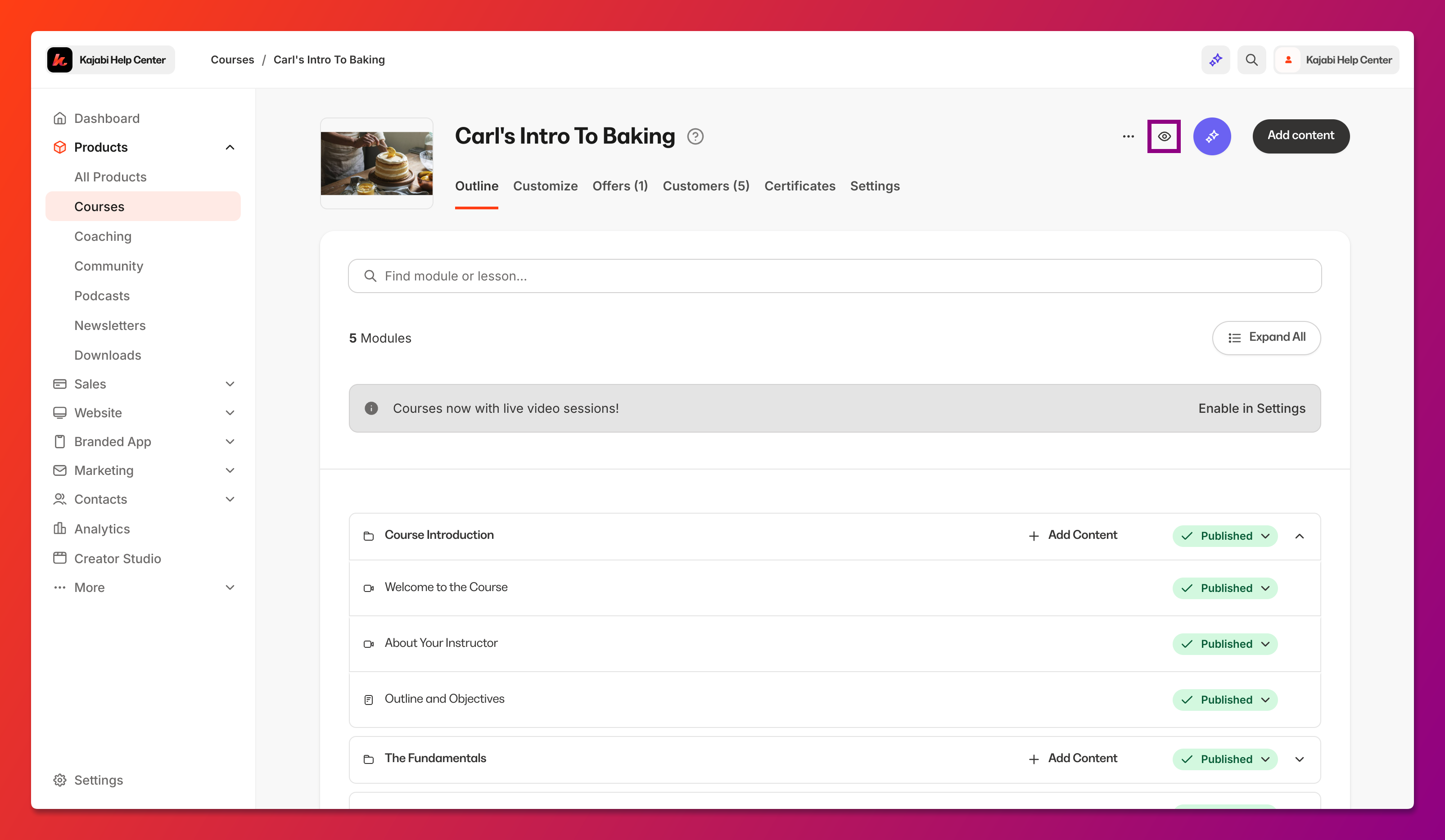Click the Analytics bar chart icon
The height and width of the screenshot is (840, 1445).
click(59, 528)
